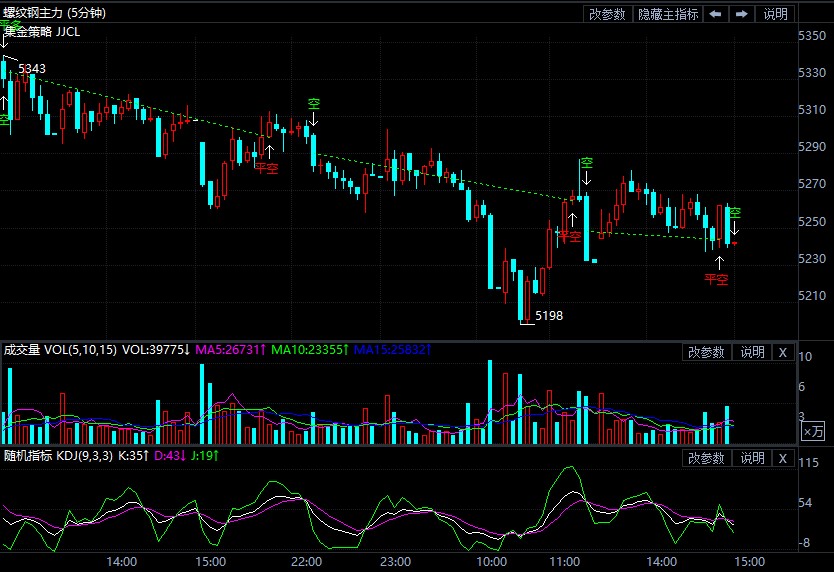This screenshot has height=572, width=834.
Task: Close the KDJ indicator panel with X
Action: (x=782, y=458)
